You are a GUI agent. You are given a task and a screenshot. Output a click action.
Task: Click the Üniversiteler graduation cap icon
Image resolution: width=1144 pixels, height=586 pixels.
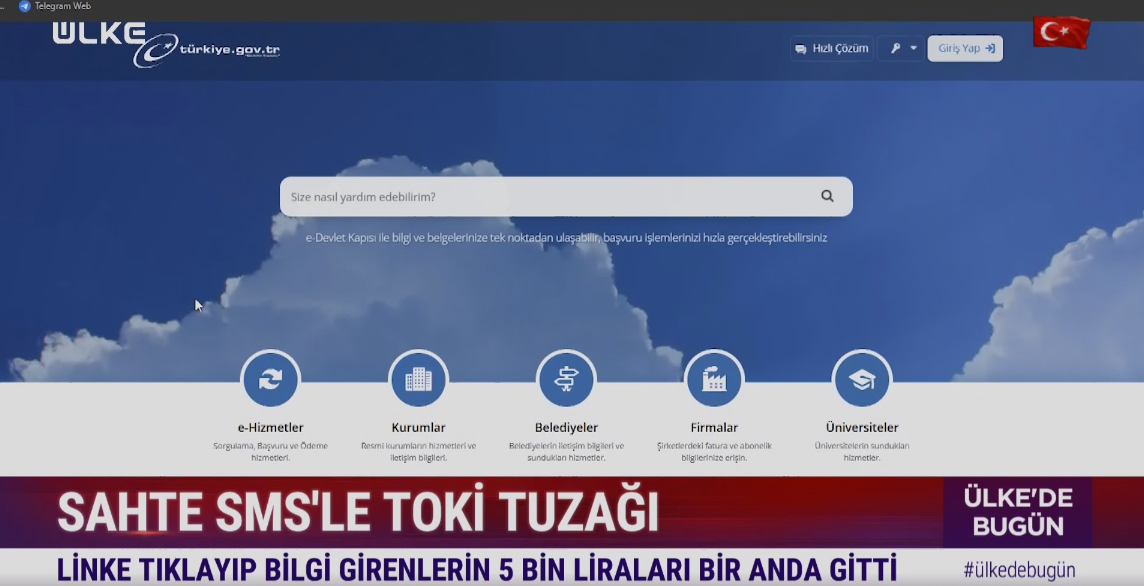(x=861, y=380)
